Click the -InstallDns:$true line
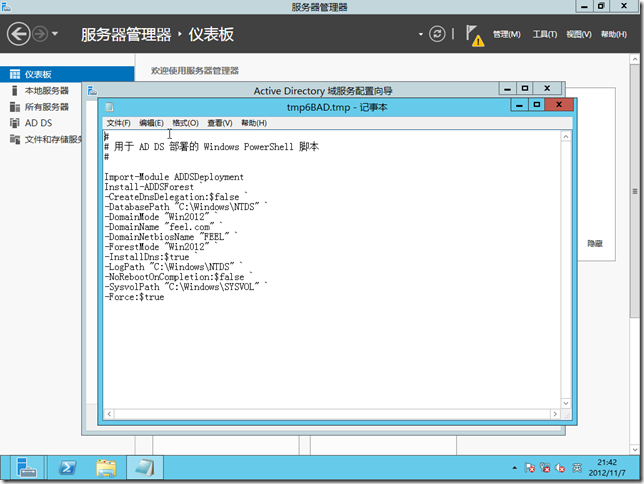 pos(151,257)
